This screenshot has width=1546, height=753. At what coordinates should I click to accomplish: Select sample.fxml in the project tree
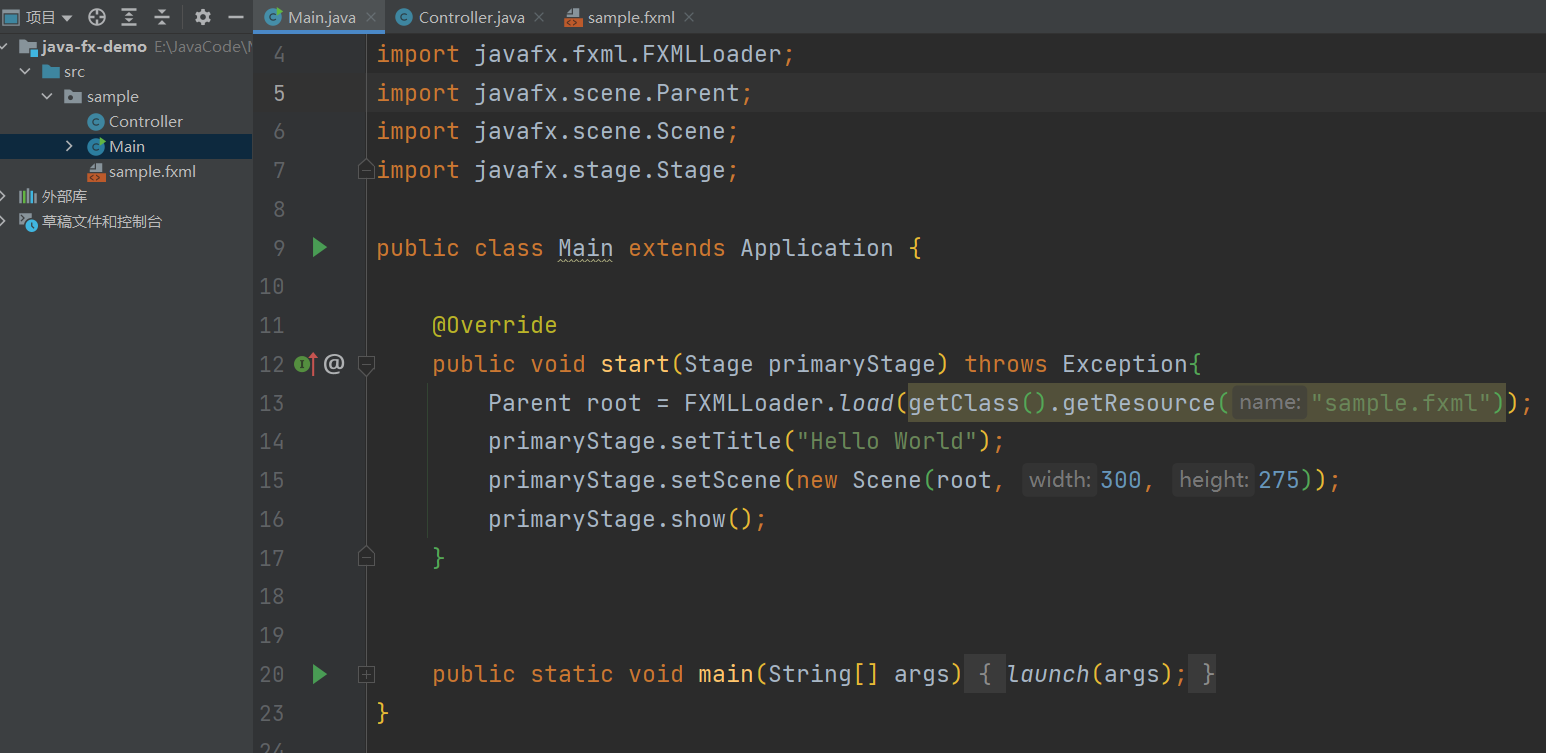pyautogui.click(x=152, y=171)
